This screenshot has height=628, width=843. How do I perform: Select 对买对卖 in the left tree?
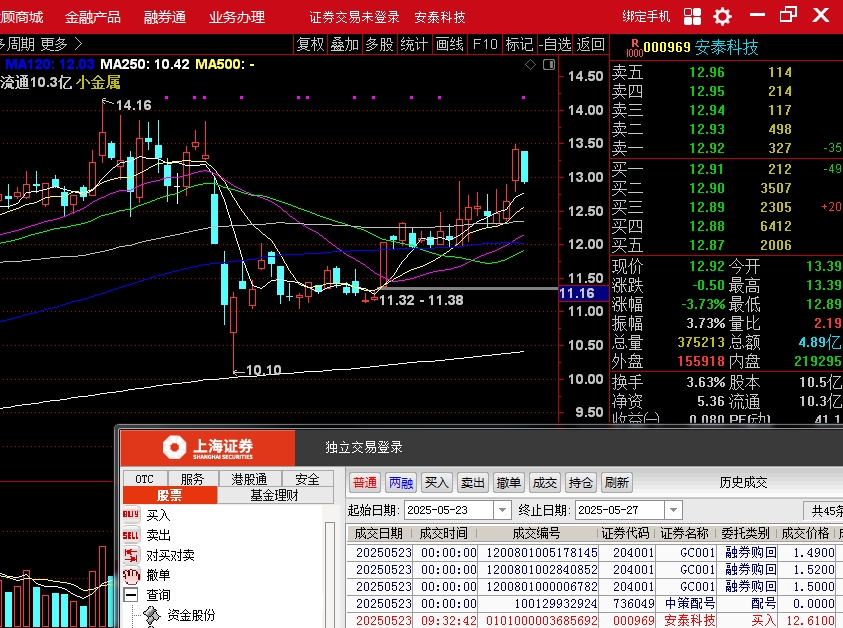pos(170,555)
